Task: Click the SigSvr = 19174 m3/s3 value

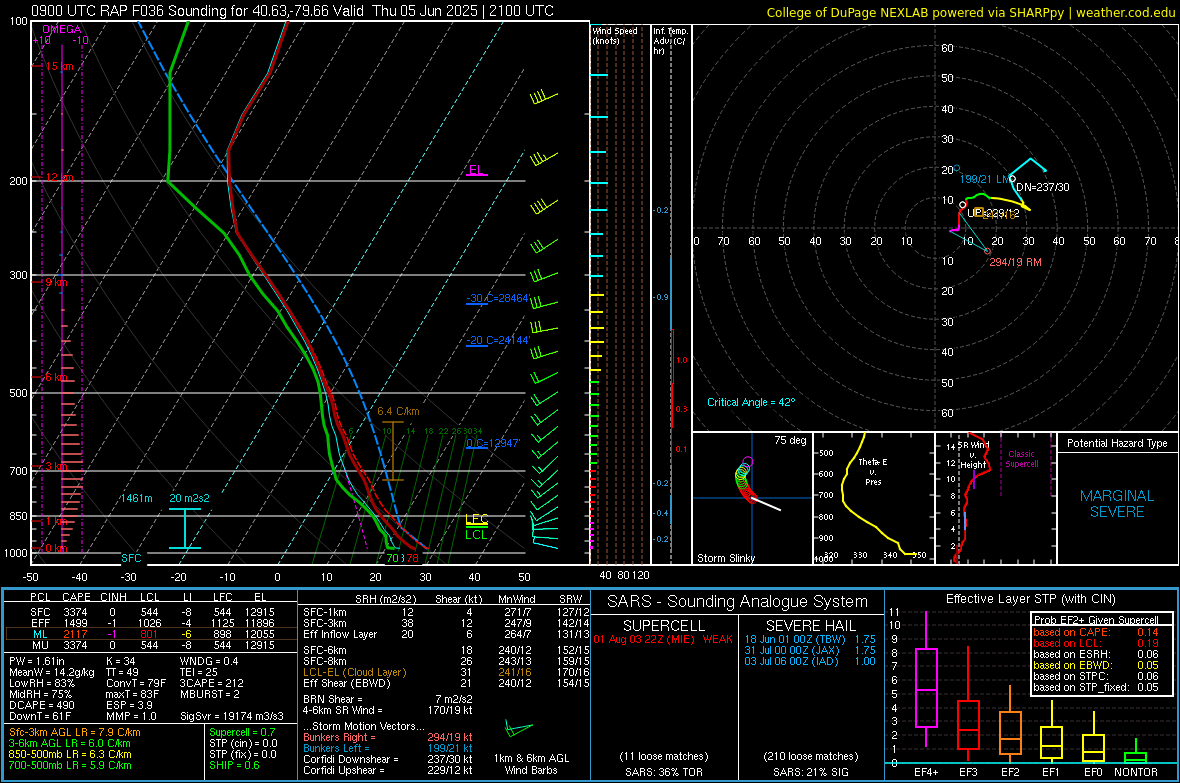Action: pyautogui.click(x=232, y=716)
